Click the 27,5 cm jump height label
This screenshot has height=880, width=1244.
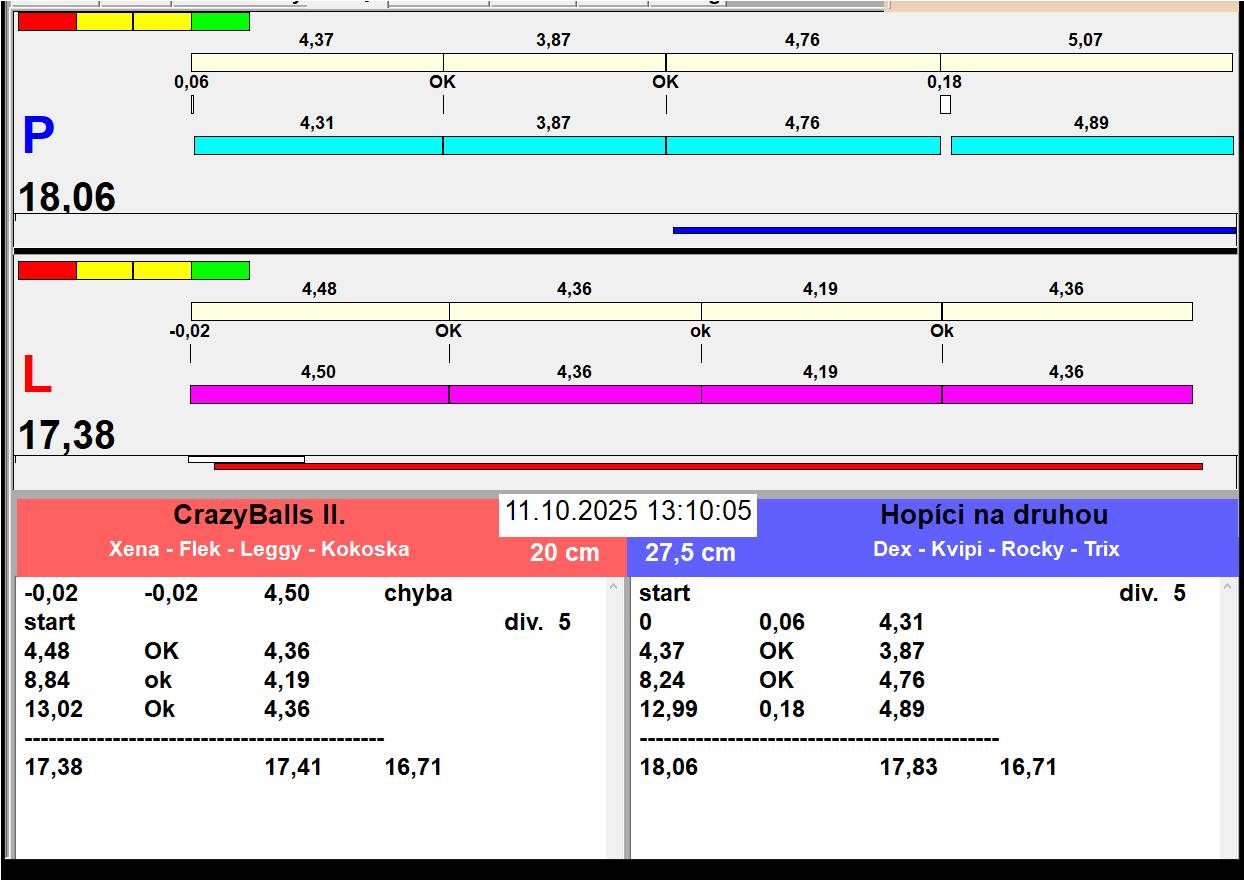point(690,552)
